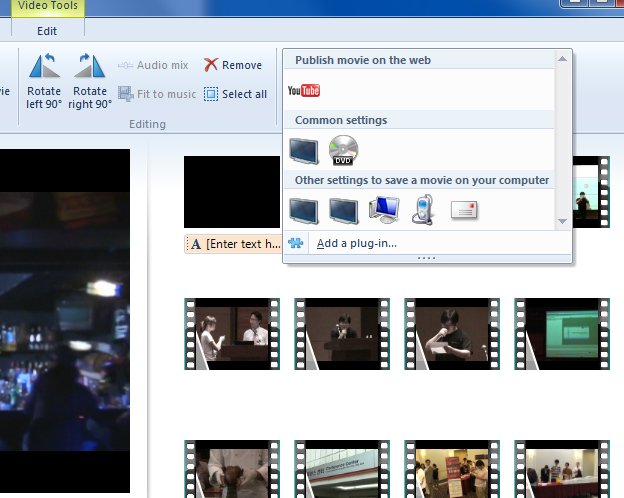Screen dimensions: 624x498
Task: Click the Rotate left 90° button
Action: (44, 81)
